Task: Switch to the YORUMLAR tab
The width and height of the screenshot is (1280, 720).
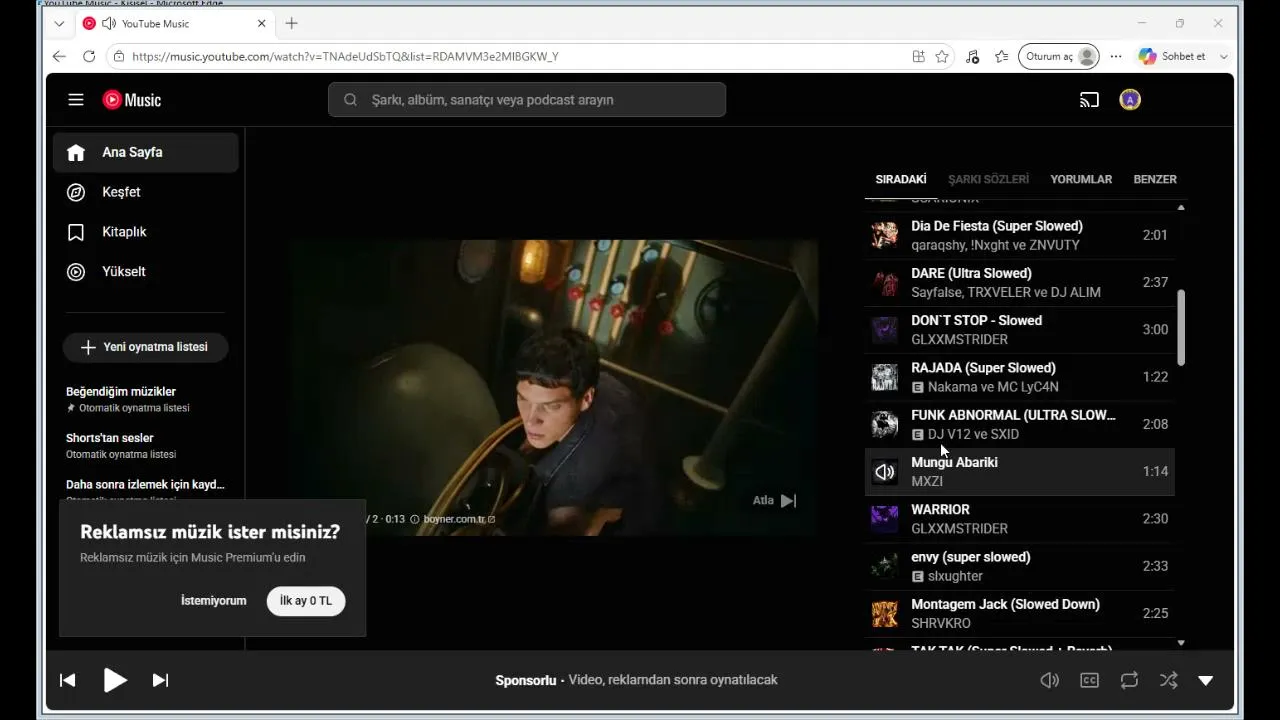Action: pyautogui.click(x=1081, y=179)
